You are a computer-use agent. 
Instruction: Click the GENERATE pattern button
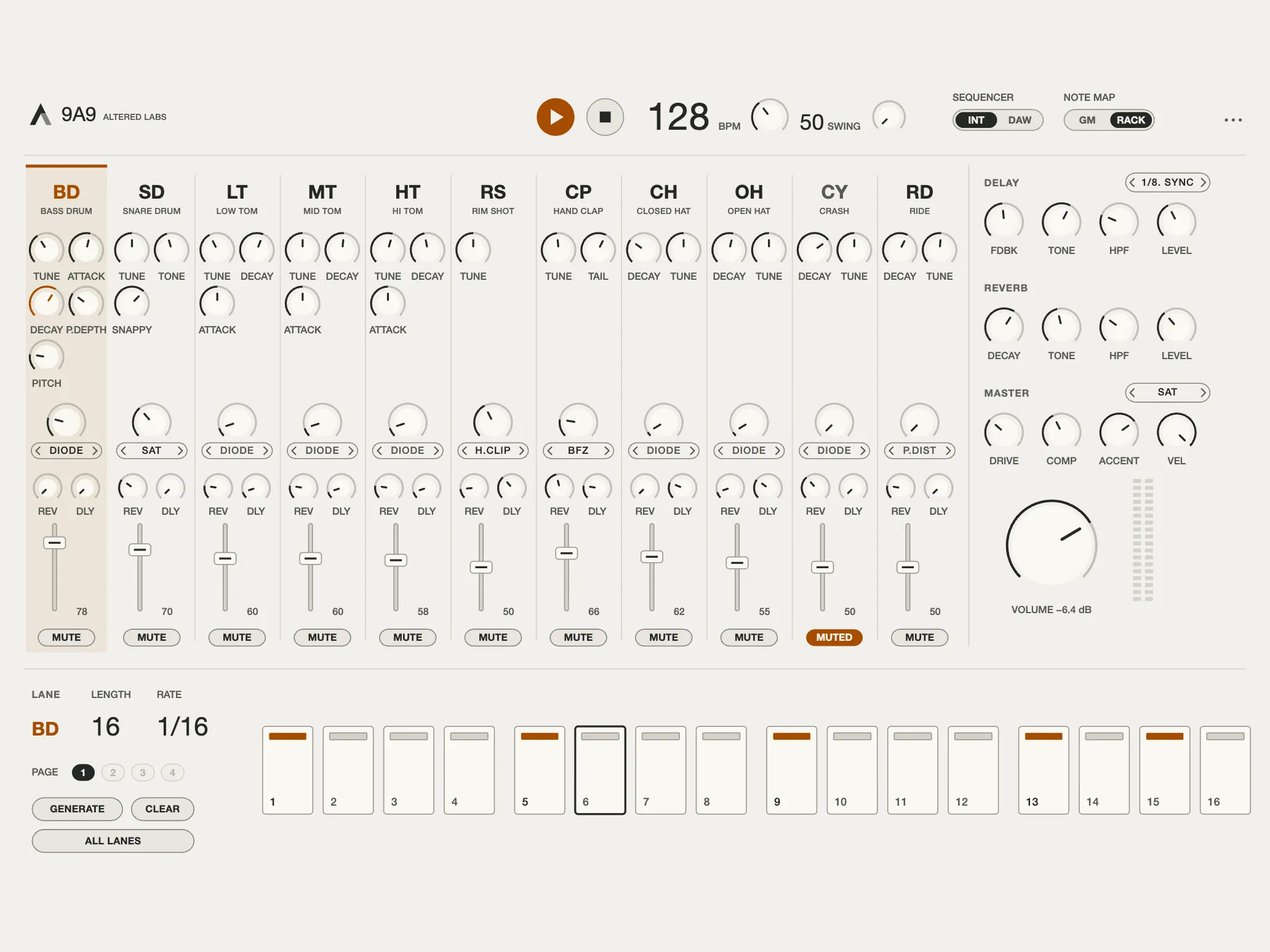click(x=77, y=809)
